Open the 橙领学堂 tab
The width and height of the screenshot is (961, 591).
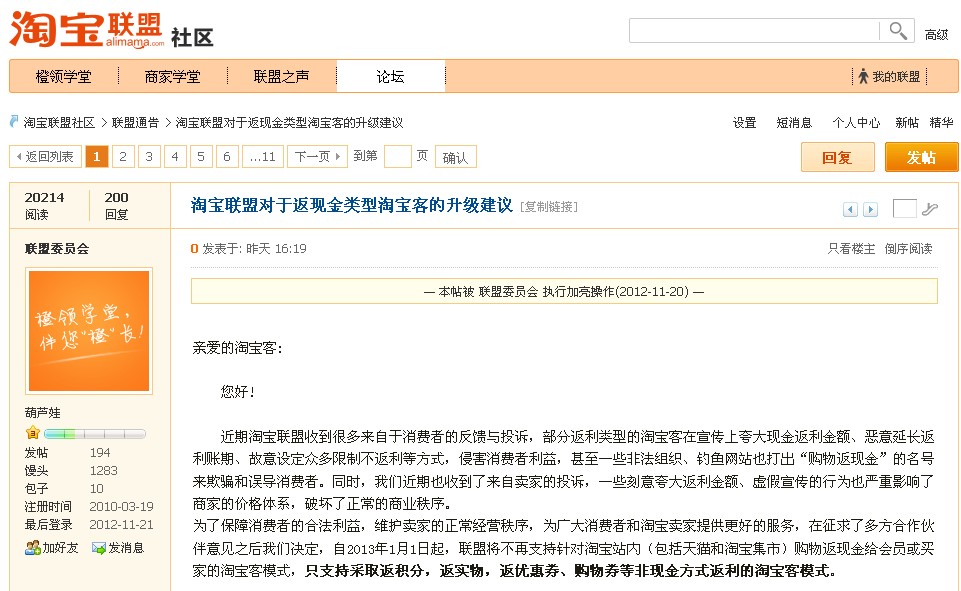coord(64,76)
